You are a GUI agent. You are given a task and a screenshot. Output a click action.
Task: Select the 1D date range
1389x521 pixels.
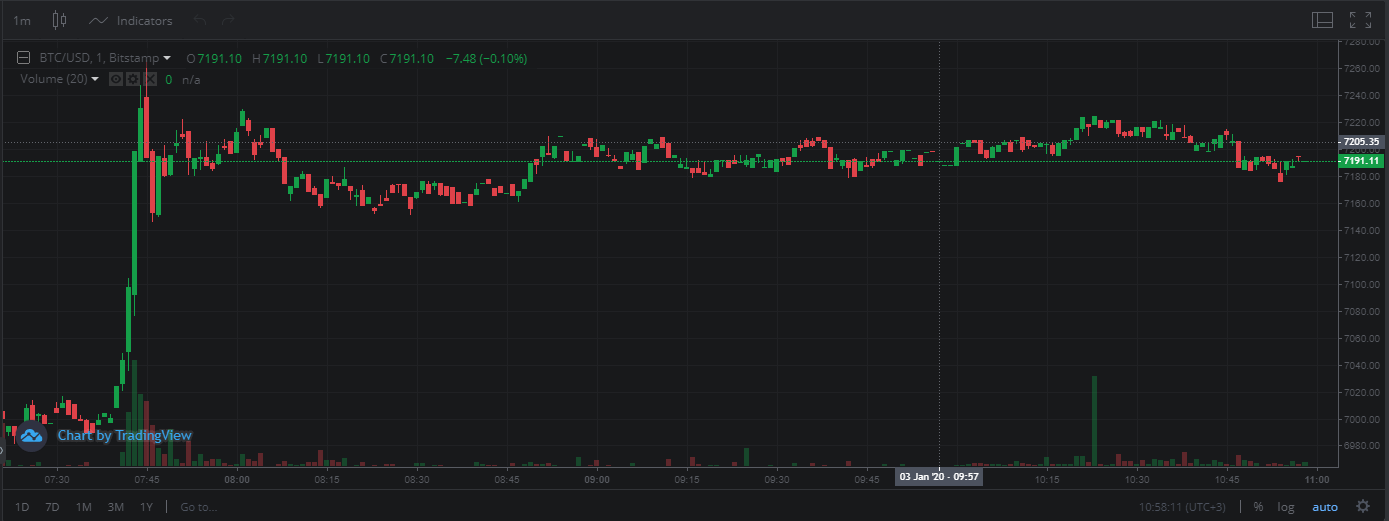coord(22,507)
